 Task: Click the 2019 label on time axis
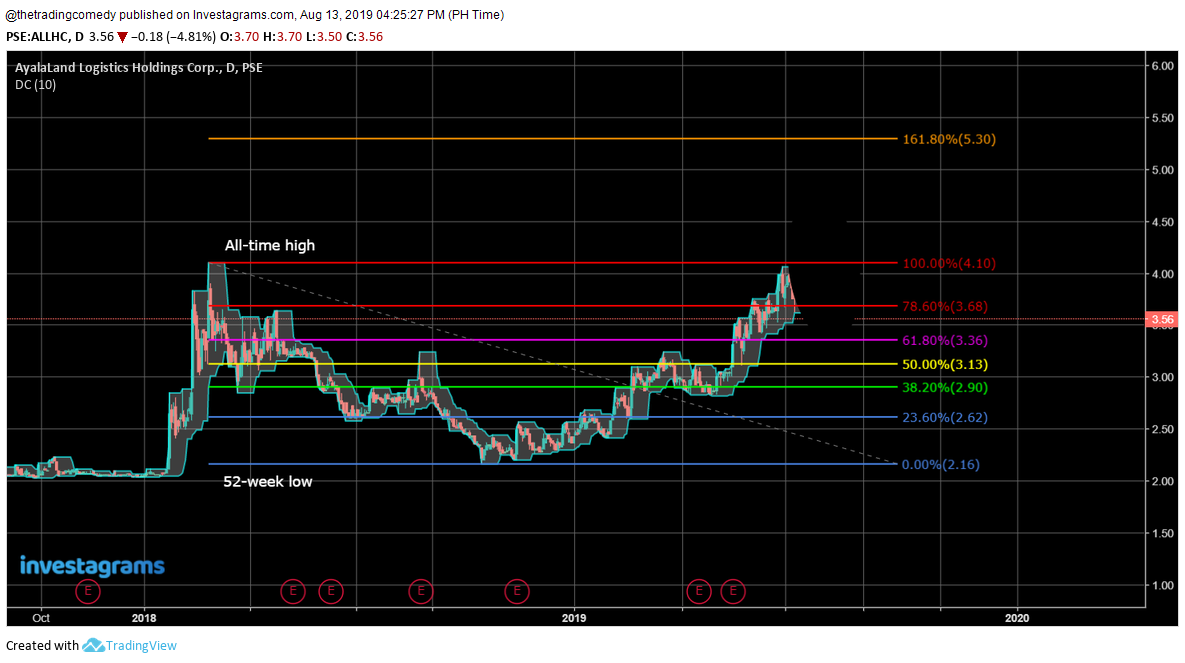tap(574, 618)
